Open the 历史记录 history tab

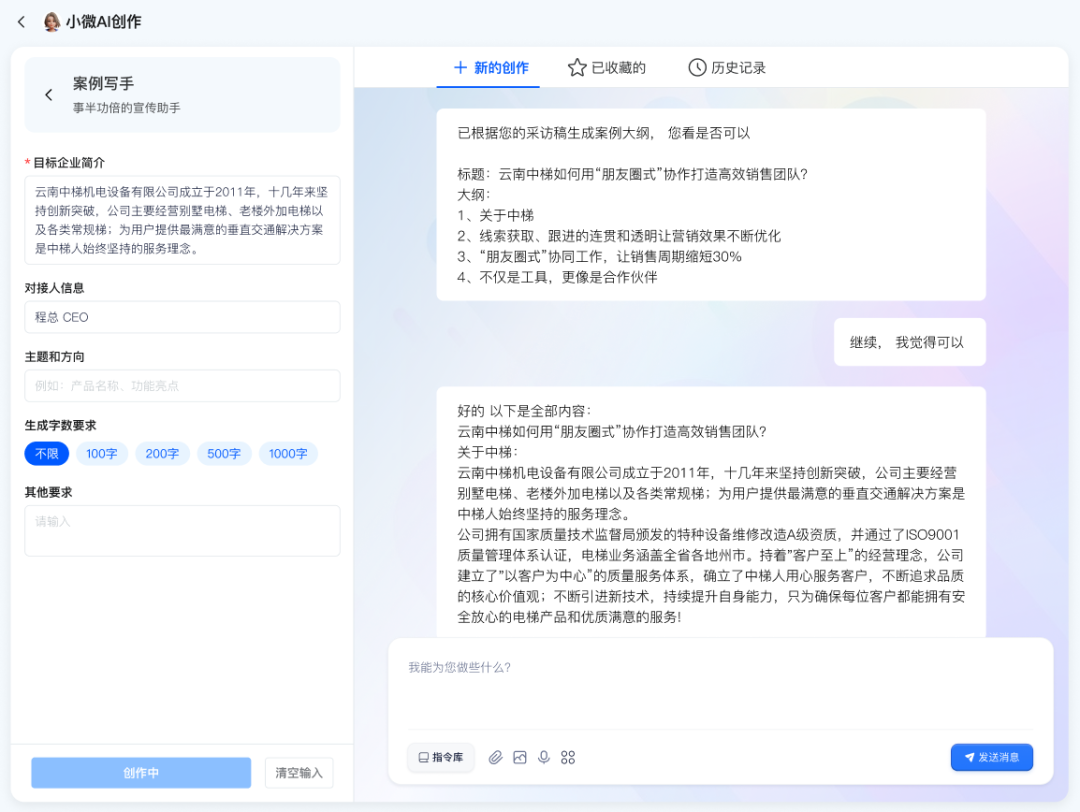pos(727,68)
